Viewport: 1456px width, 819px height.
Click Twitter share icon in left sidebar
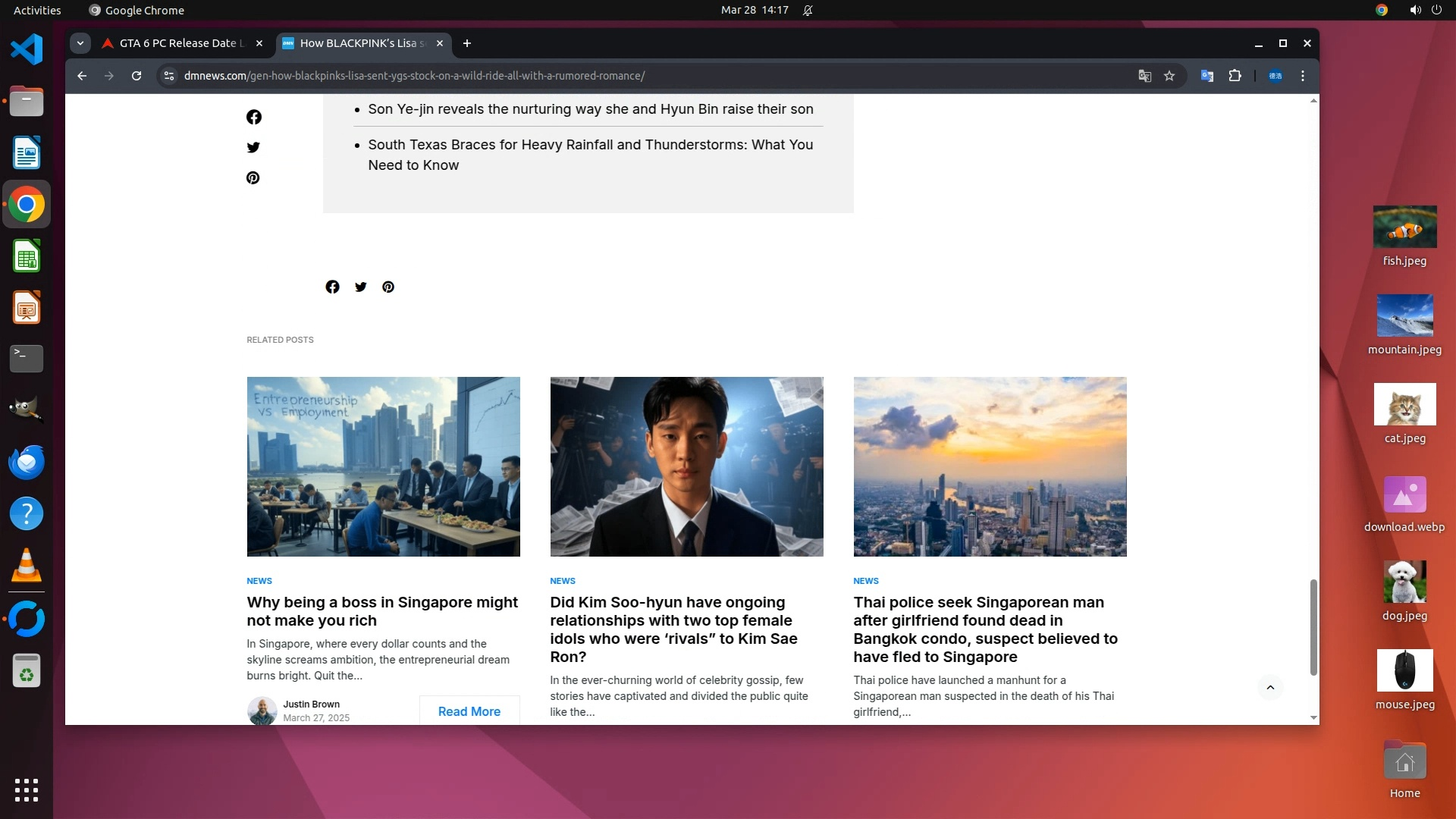click(x=253, y=147)
